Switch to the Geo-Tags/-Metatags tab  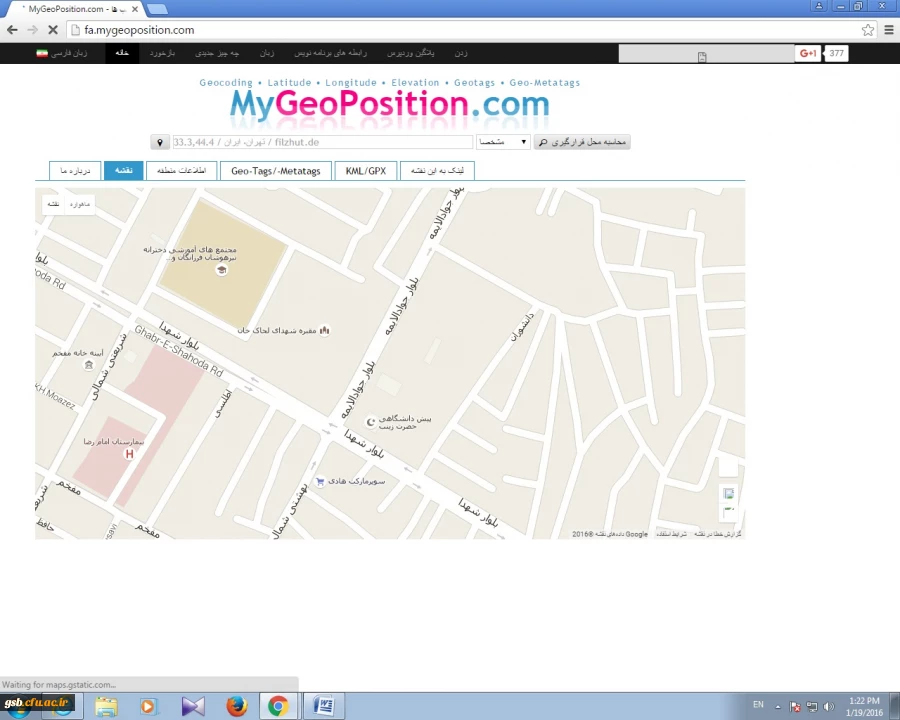[275, 171]
